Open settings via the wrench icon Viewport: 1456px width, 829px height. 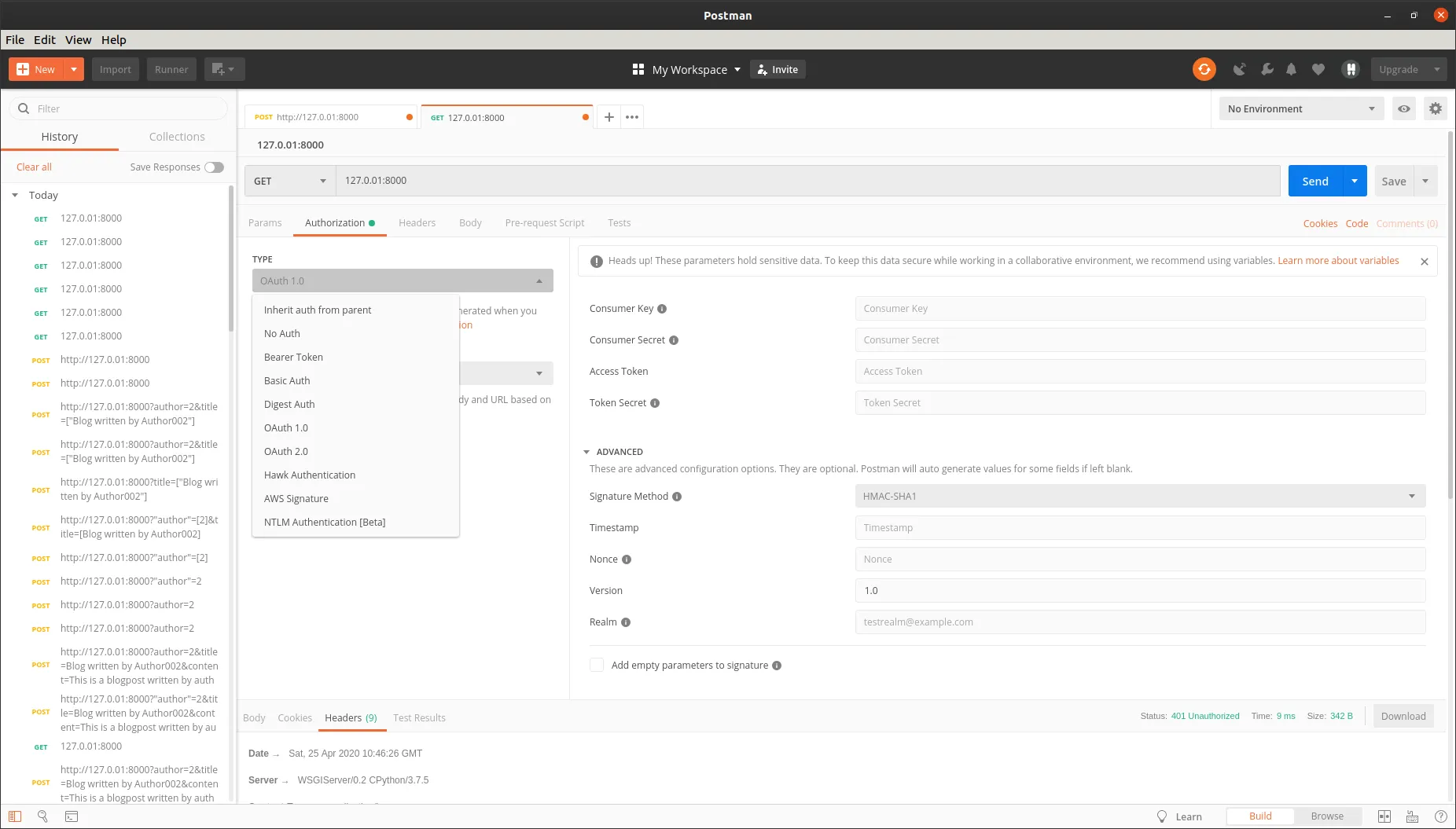point(1267,69)
